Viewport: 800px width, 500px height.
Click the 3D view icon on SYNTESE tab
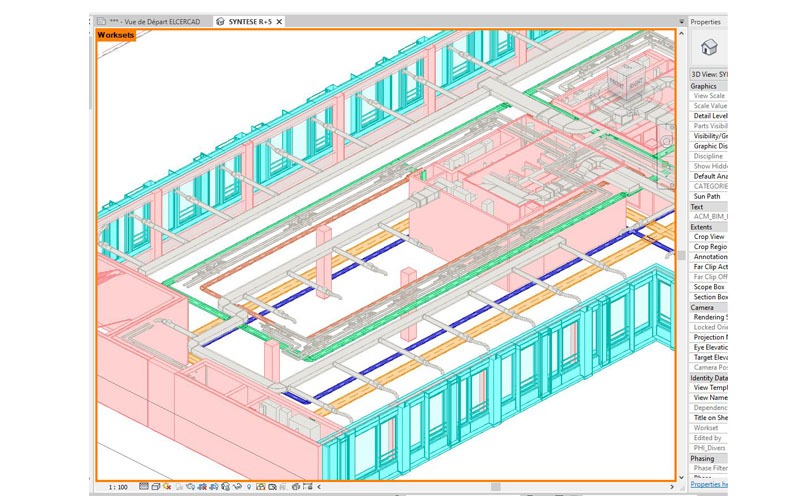tap(220, 21)
